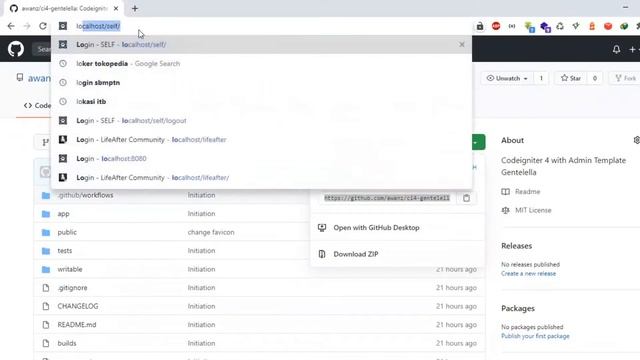Select suggestion localhost/self/logout
This screenshot has height=360, width=640.
pyautogui.click(x=261, y=120)
